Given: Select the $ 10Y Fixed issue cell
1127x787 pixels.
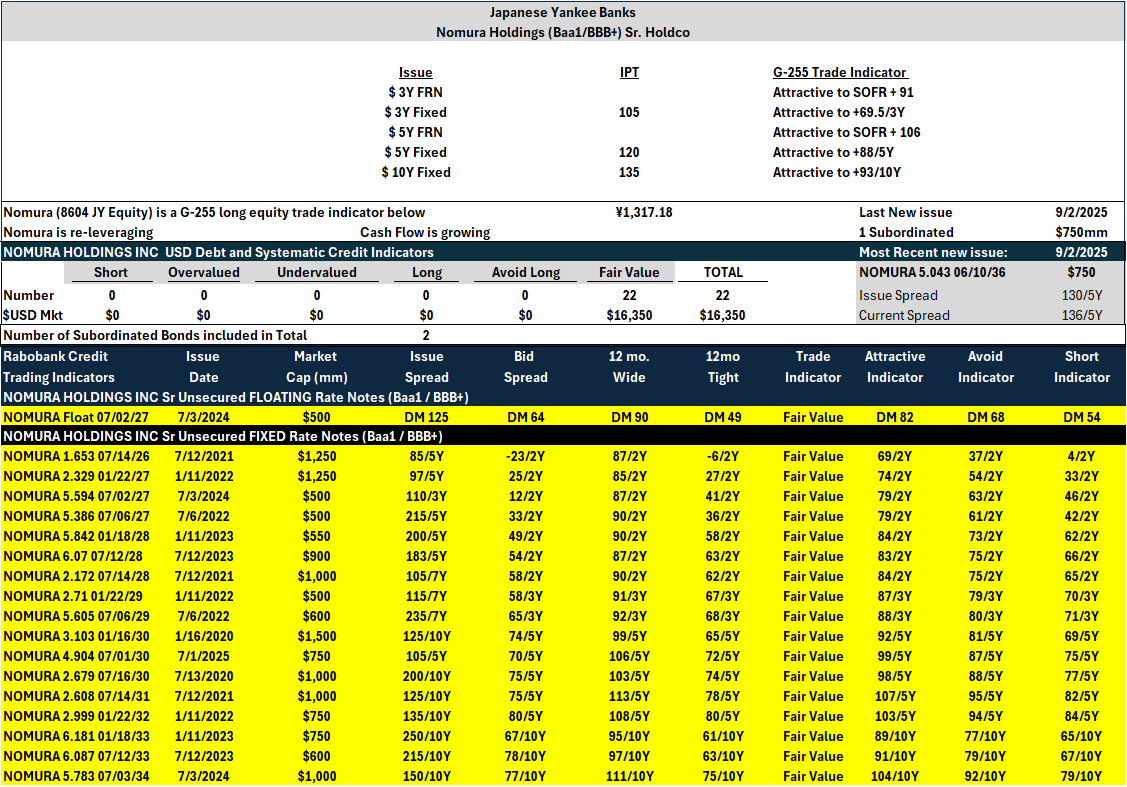Looking at the screenshot, I should pyautogui.click(x=415, y=172).
